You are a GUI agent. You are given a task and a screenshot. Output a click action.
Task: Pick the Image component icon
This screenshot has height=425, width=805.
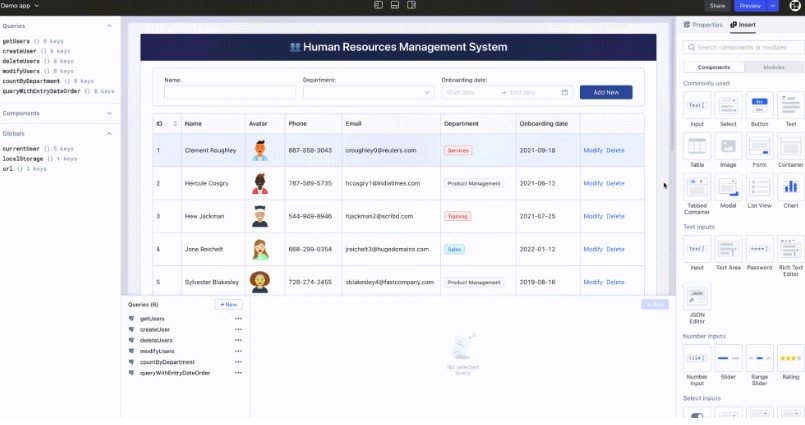point(728,146)
